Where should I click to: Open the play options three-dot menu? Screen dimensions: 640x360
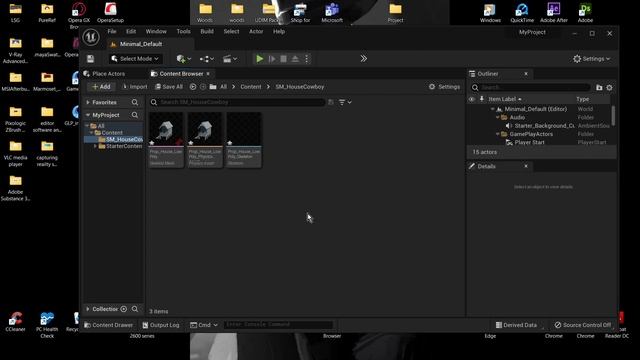[x=307, y=59]
